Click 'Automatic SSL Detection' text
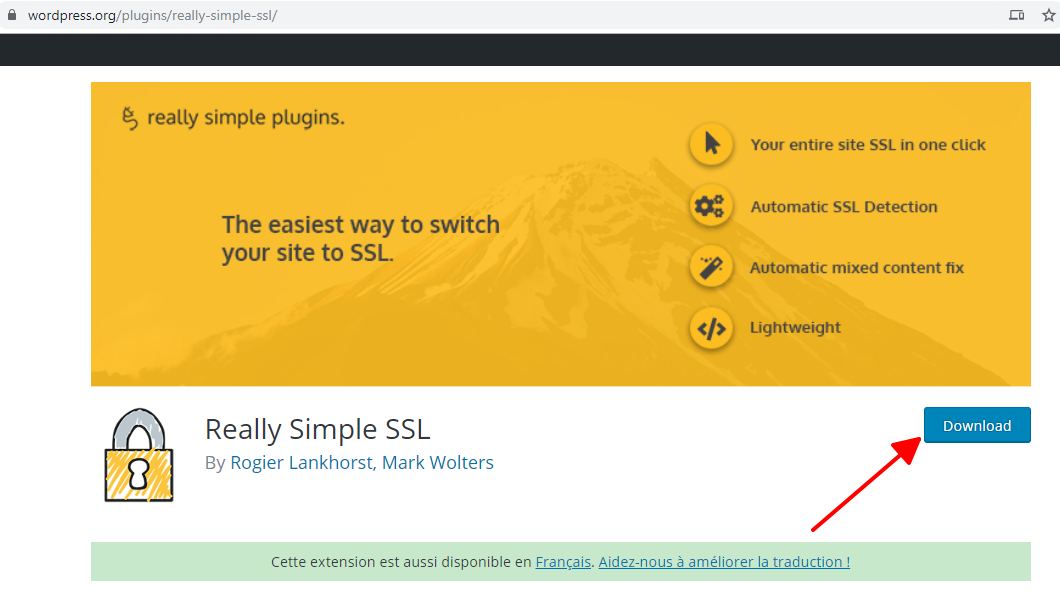This screenshot has width=1060, height=599. point(844,207)
